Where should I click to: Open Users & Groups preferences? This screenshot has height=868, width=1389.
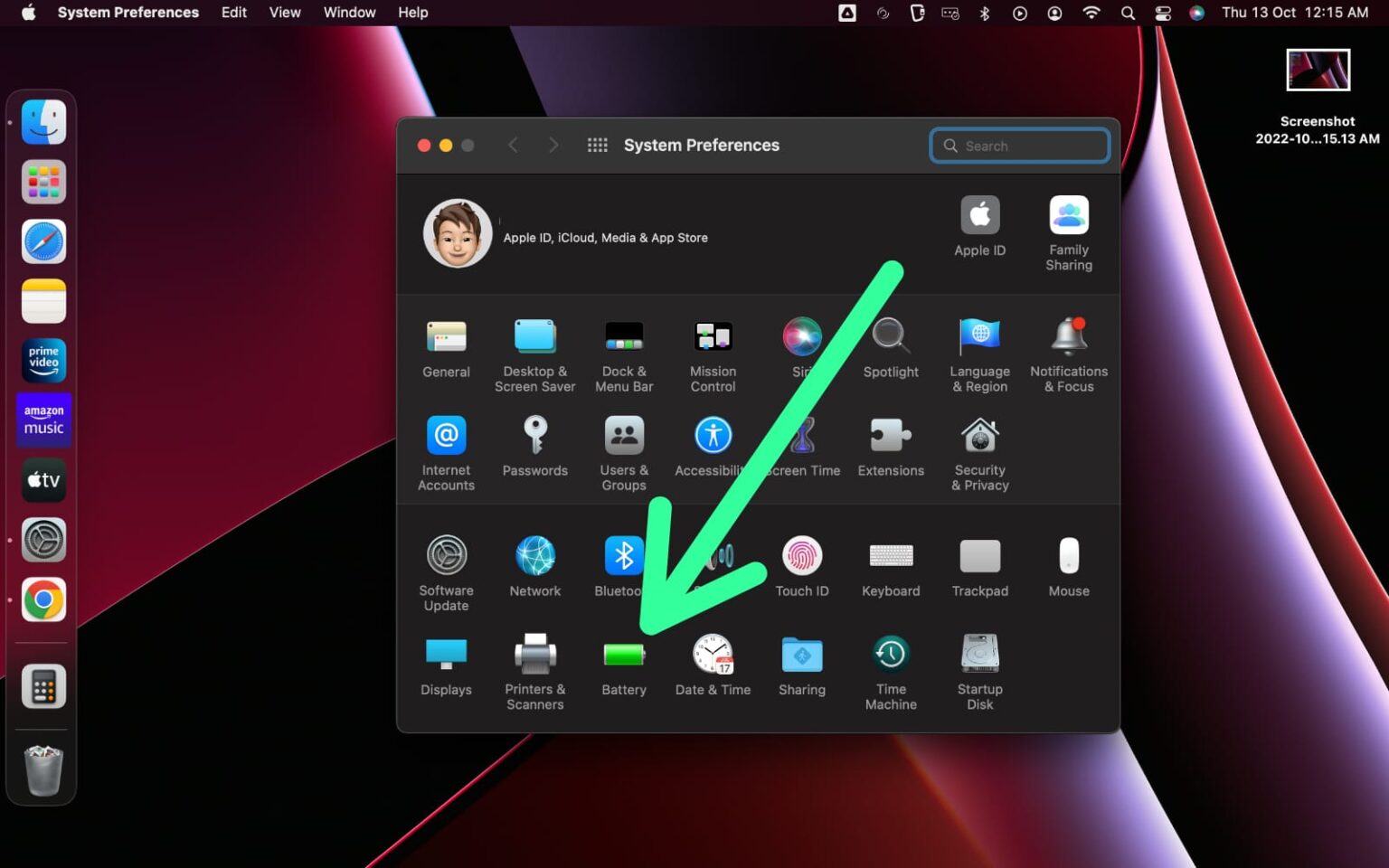(x=624, y=437)
